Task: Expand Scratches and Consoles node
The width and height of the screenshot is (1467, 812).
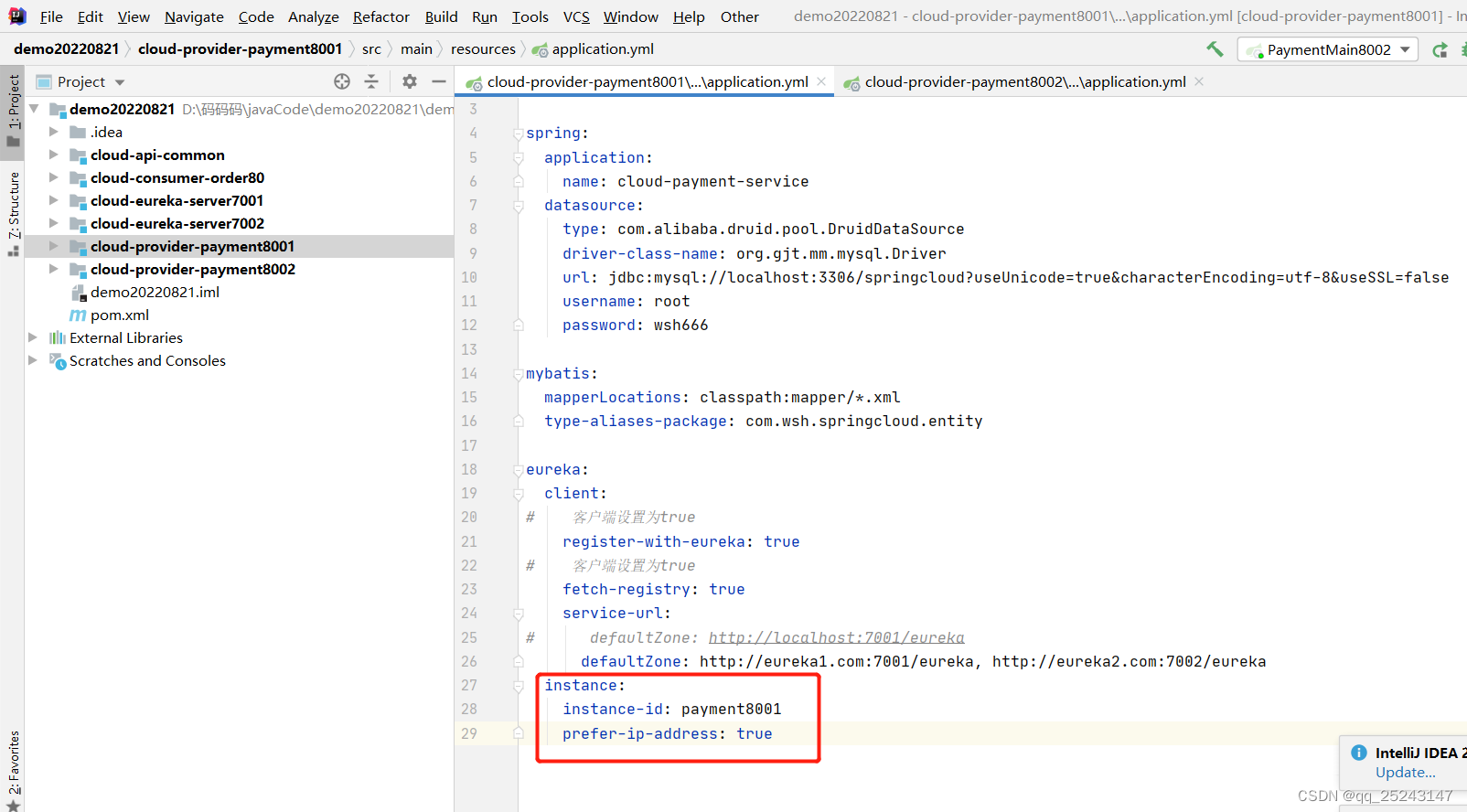Action: (x=34, y=360)
